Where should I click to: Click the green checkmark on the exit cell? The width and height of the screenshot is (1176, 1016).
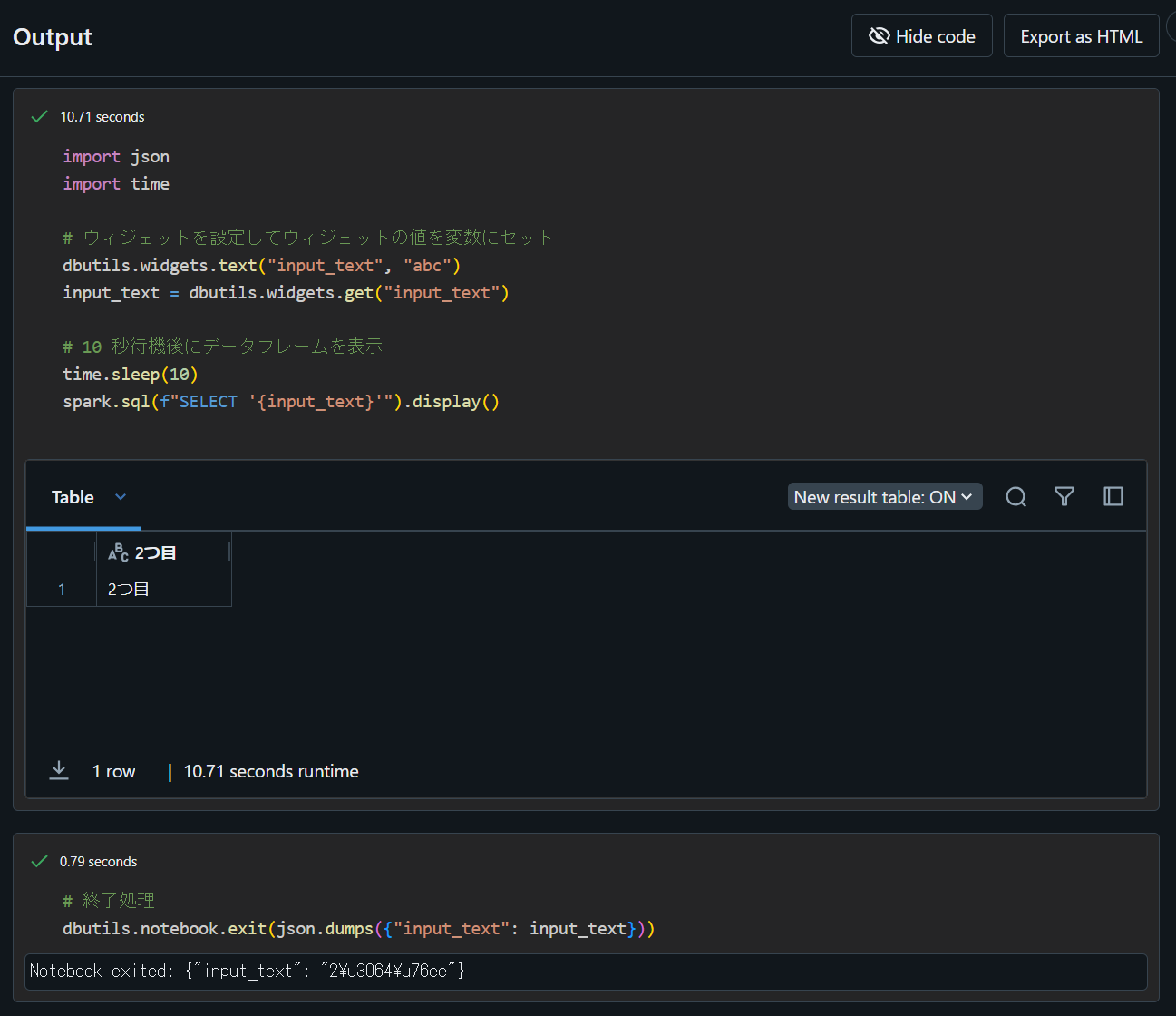click(x=39, y=860)
